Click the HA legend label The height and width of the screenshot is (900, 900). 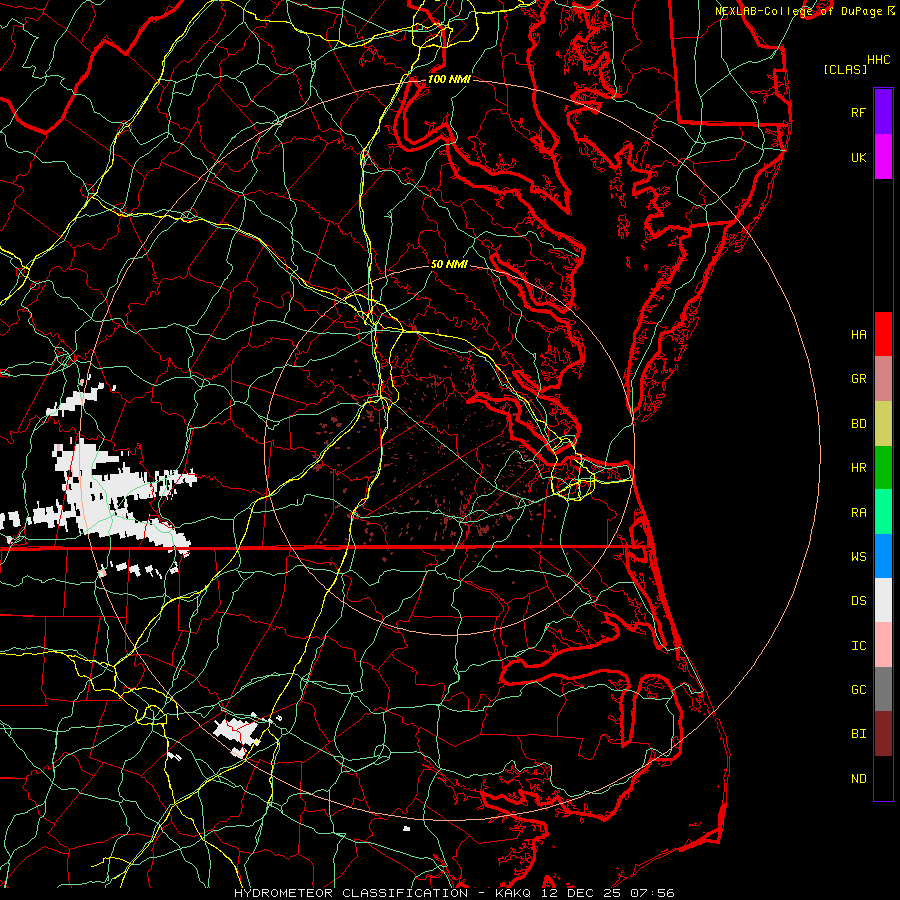click(x=858, y=335)
